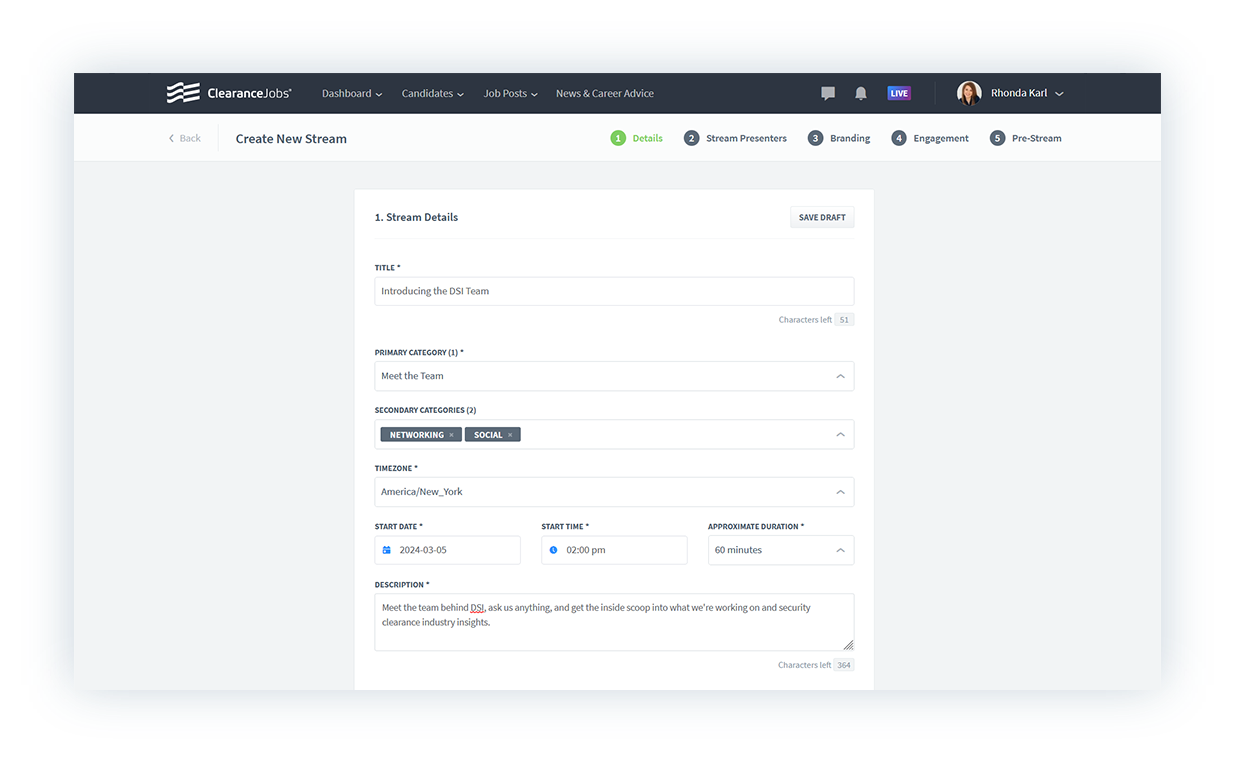This screenshot has height=761, width=1235.
Task: Click the step 5 number circle
Action: (997, 138)
